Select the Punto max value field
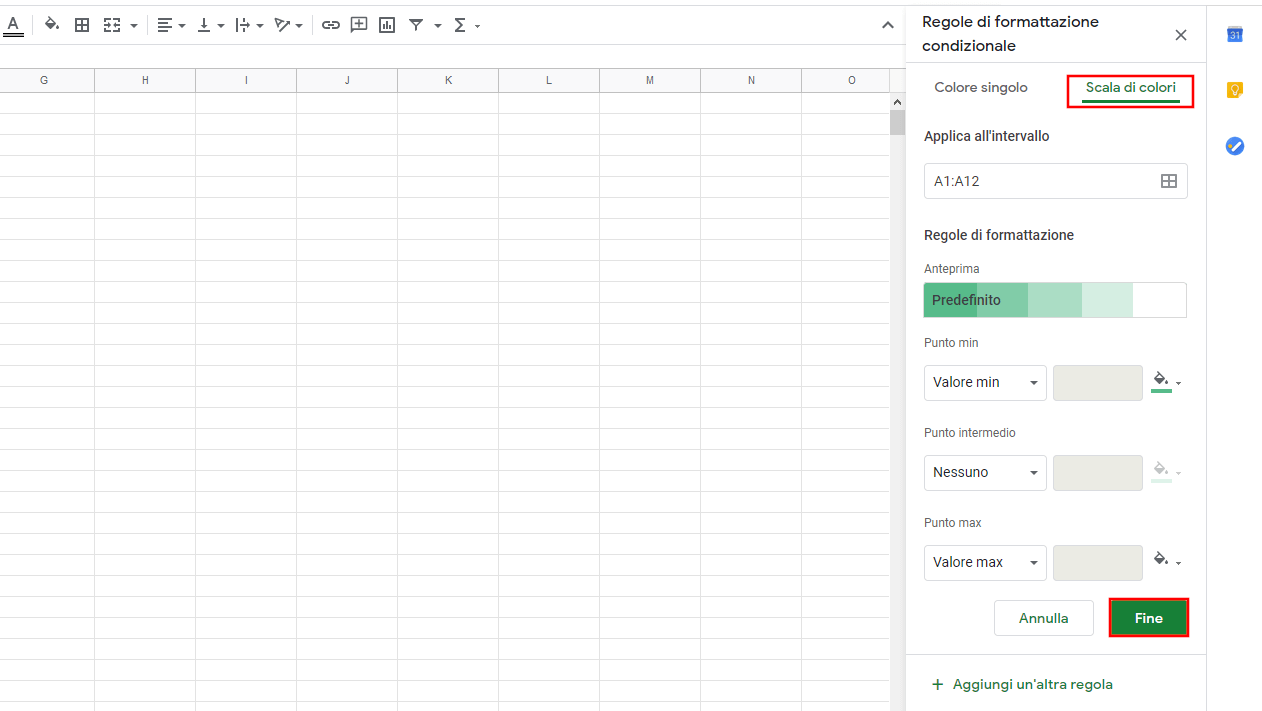The image size is (1262, 711). click(1098, 562)
